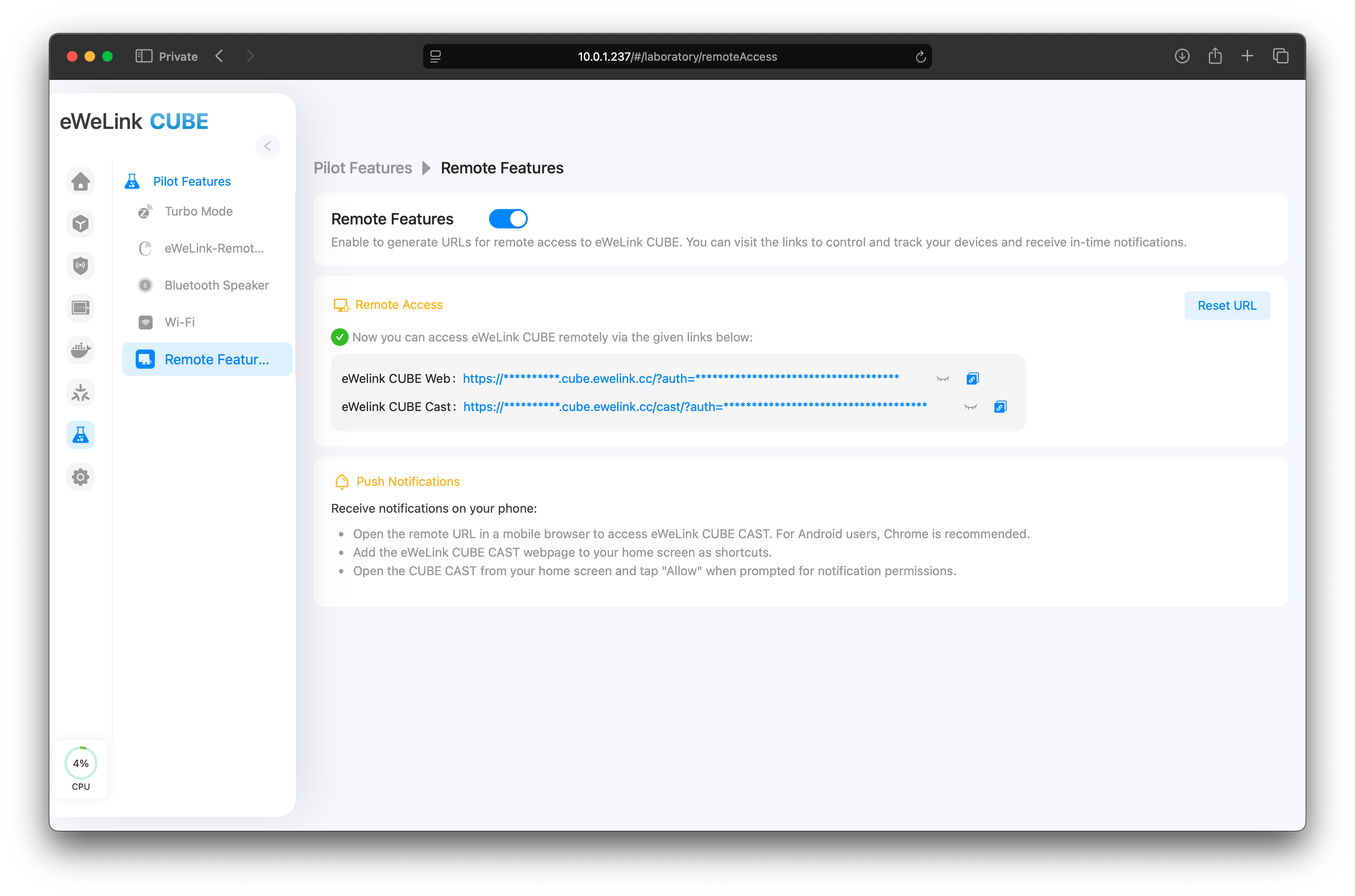
Task: Turn off the Remote Features switch
Action: tap(508, 219)
